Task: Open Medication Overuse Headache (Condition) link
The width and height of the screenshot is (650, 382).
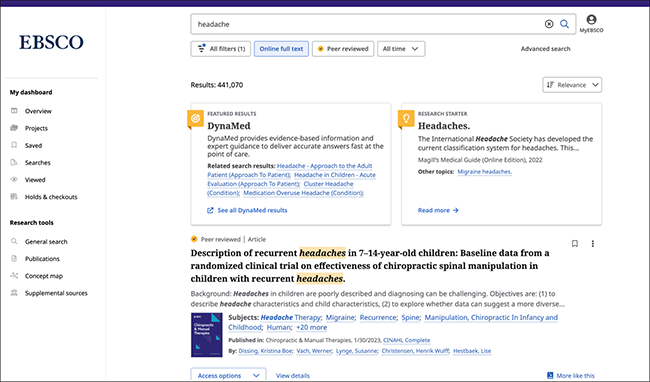Action: coord(303,193)
